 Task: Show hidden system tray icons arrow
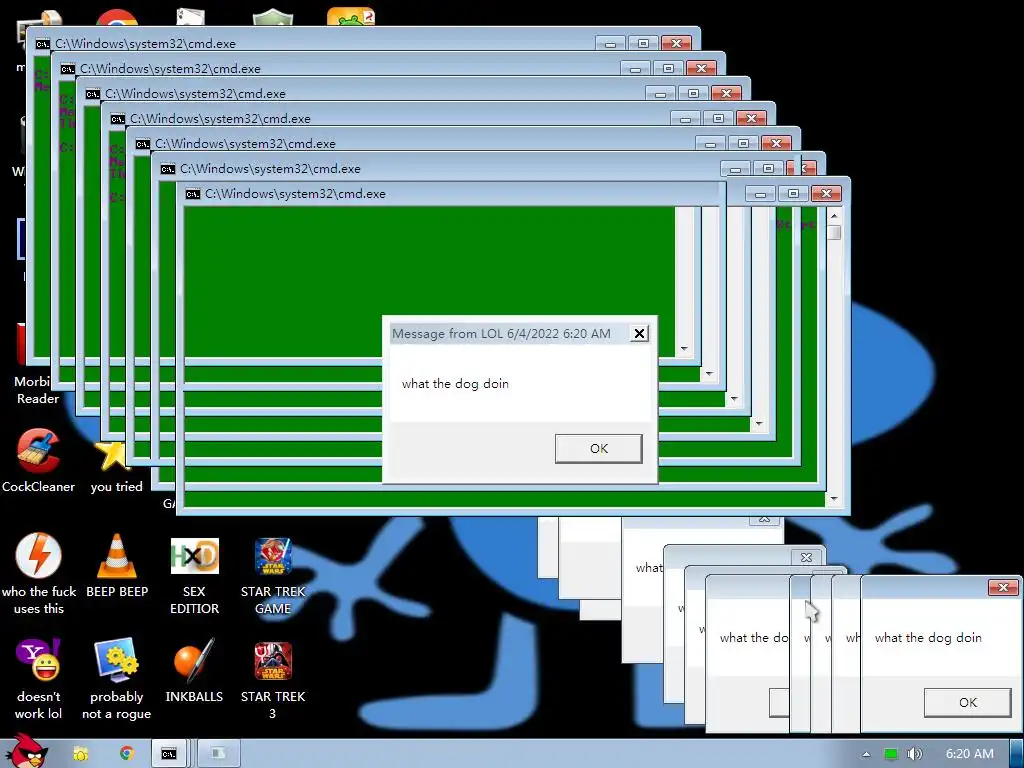866,754
